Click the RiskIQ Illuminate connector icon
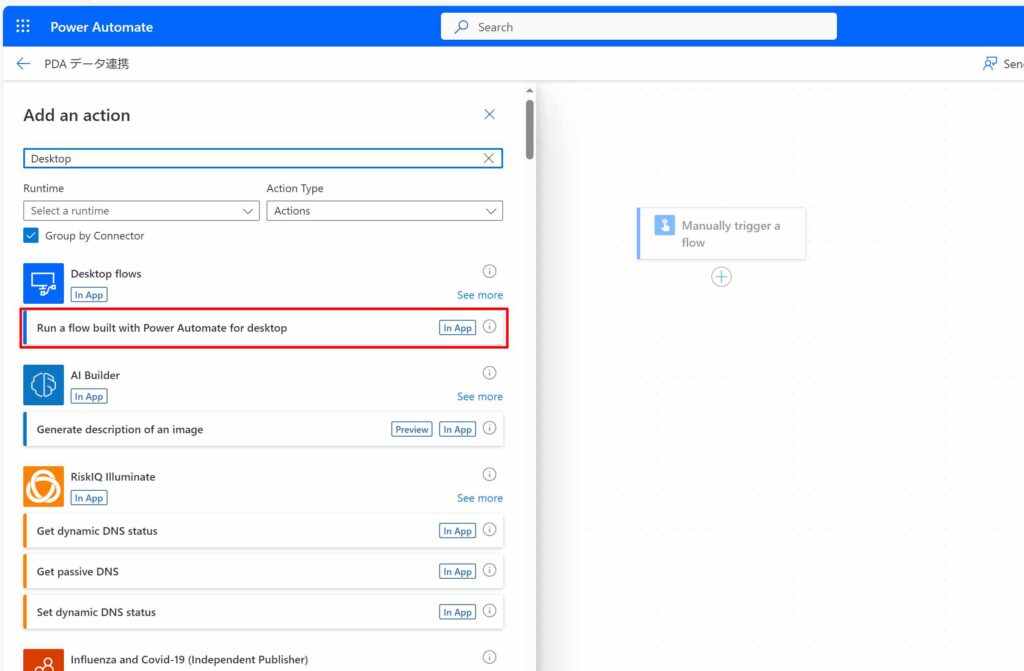 43,486
